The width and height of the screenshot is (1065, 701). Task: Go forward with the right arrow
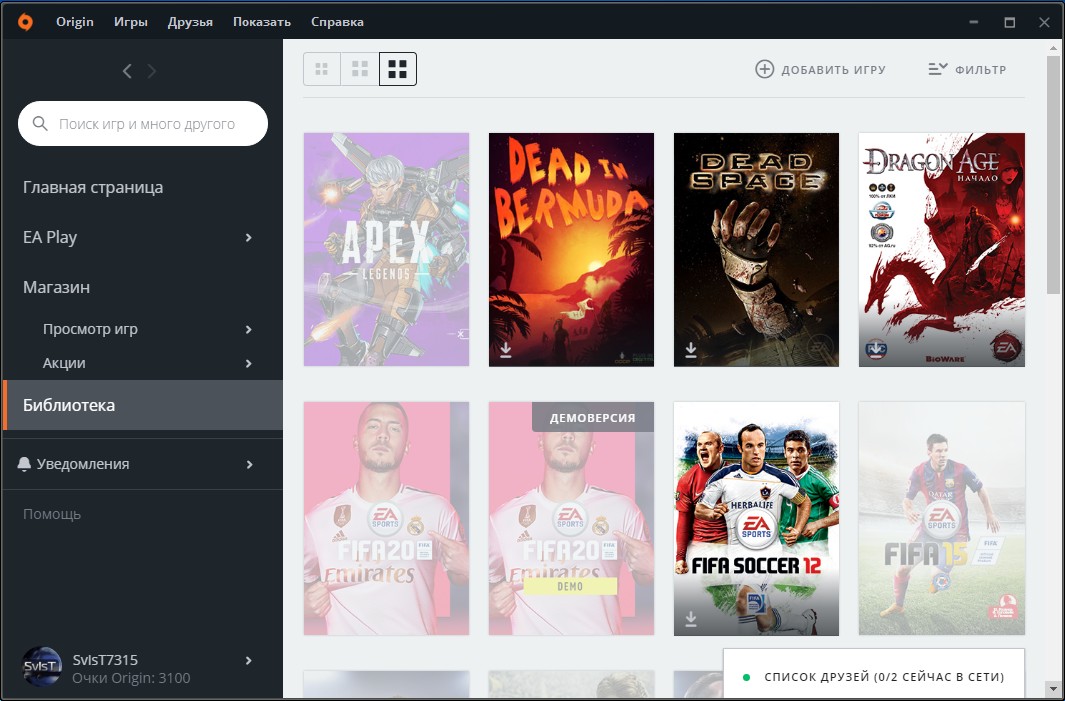pos(151,71)
